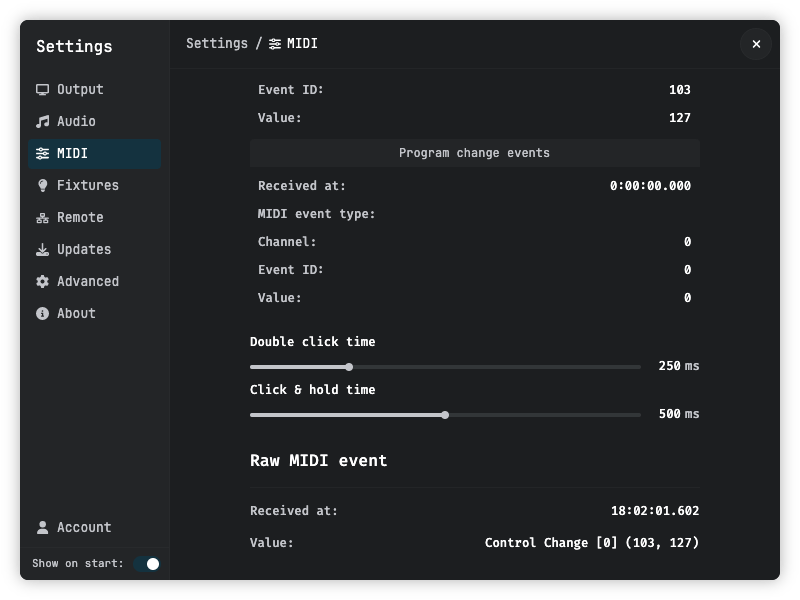
Task: Select the MIDI settings page
Action: pyautogui.click(x=94, y=154)
